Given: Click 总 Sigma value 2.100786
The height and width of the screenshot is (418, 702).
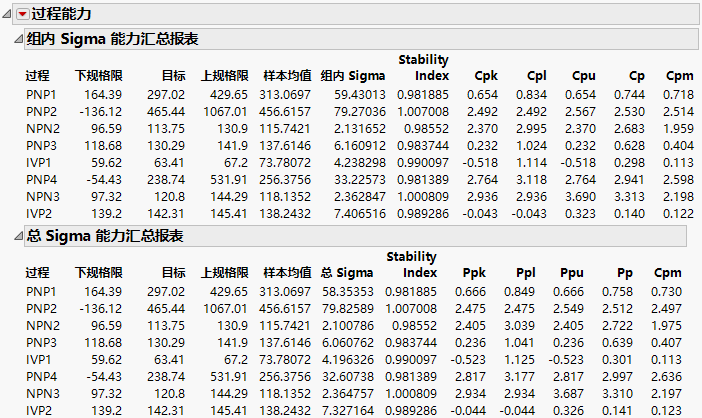Looking at the screenshot, I should point(347,326).
